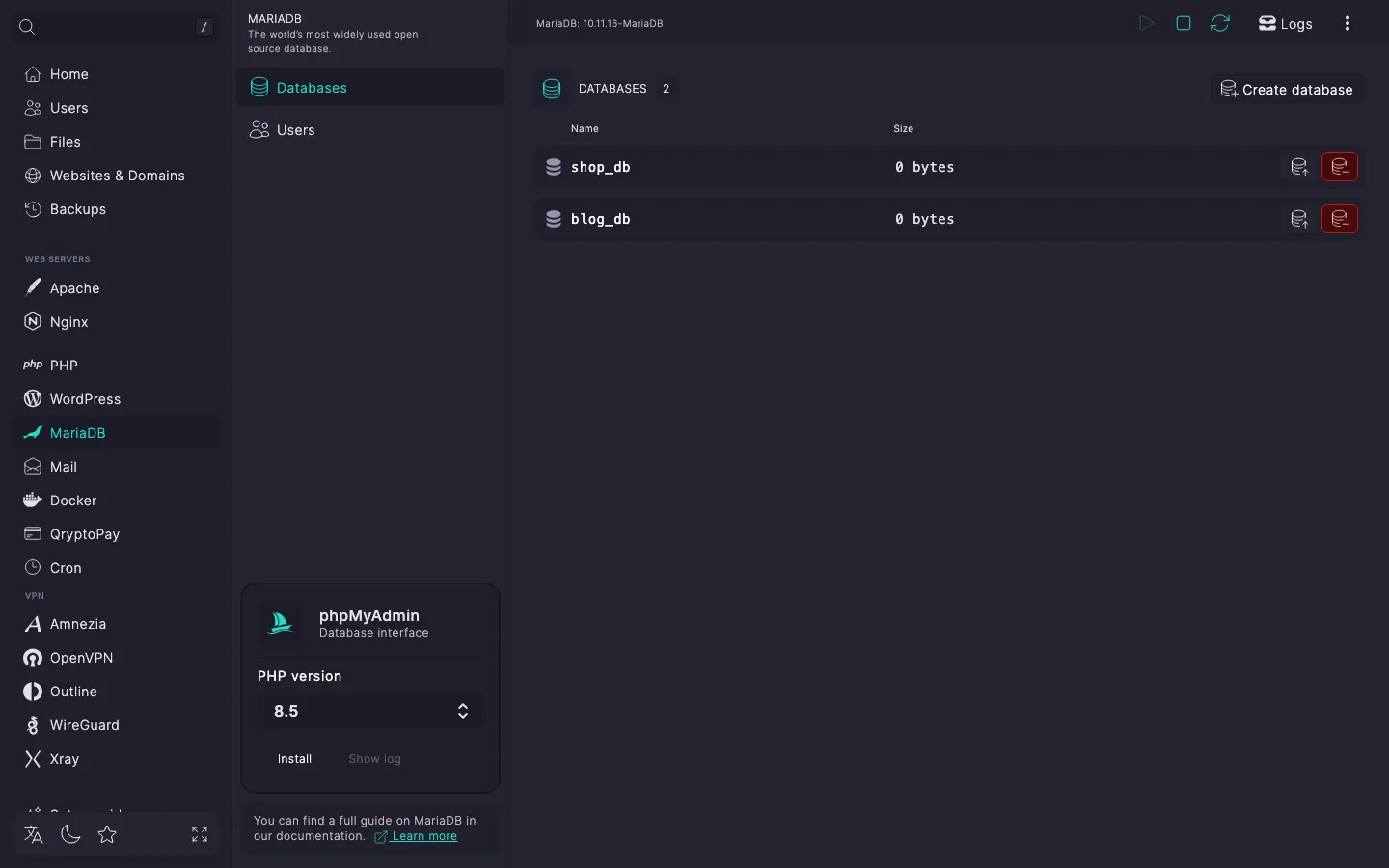Open Websites & Domains
The width and height of the screenshot is (1389, 868).
pyautogui.click(x=116, y=176)
